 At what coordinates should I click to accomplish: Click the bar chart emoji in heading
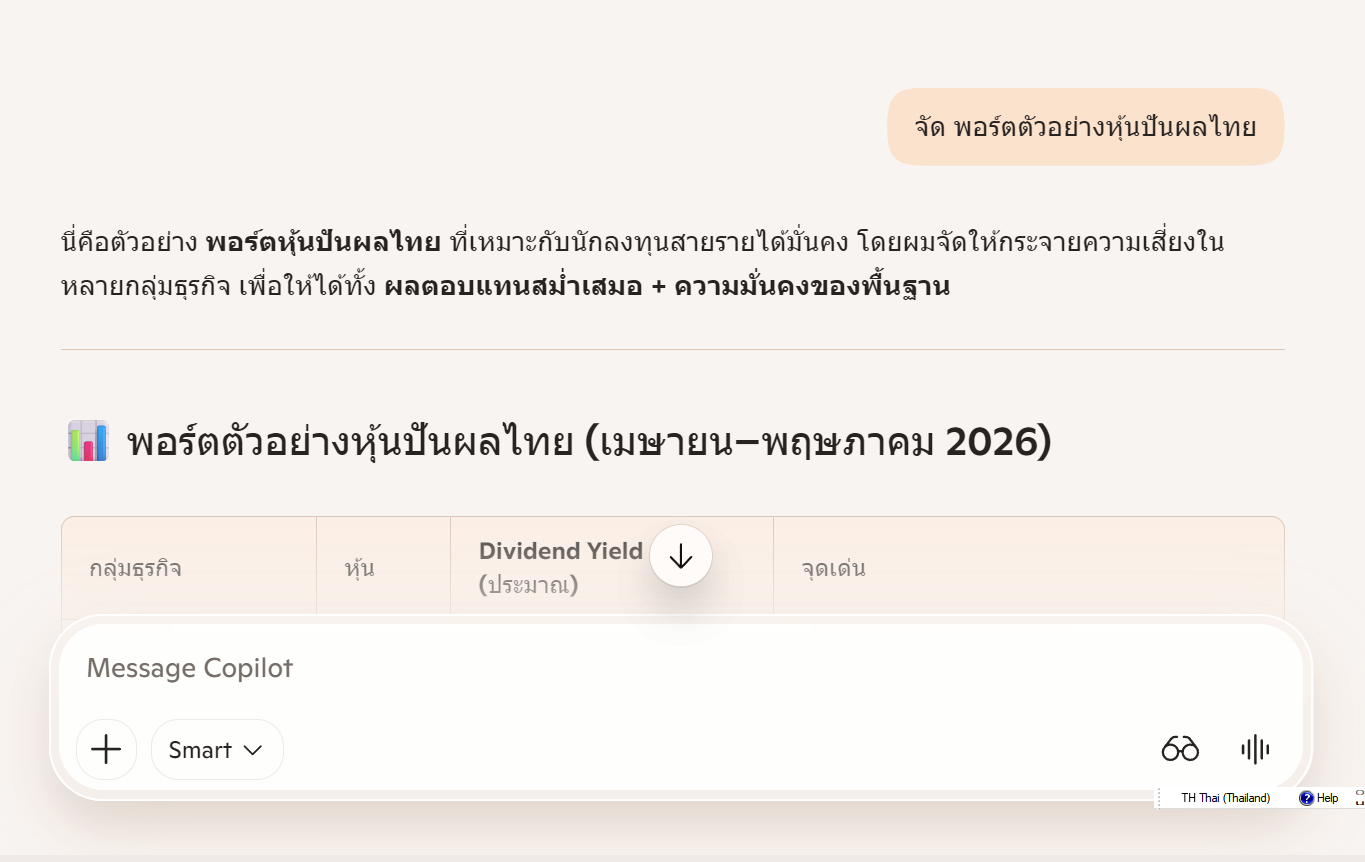point(88,441)
